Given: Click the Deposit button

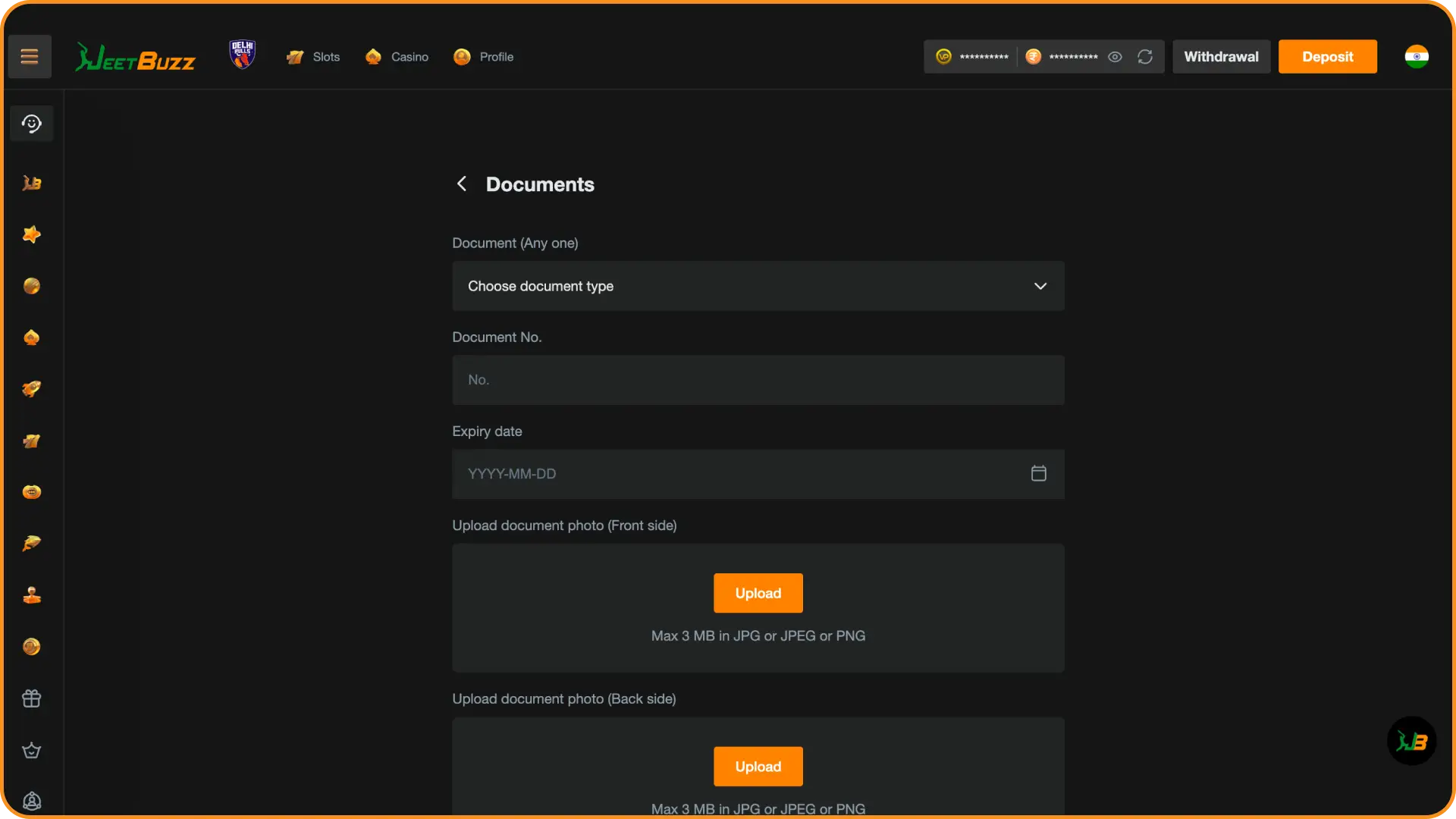Looking at the screenshot, I should [x=1327, y=57].
